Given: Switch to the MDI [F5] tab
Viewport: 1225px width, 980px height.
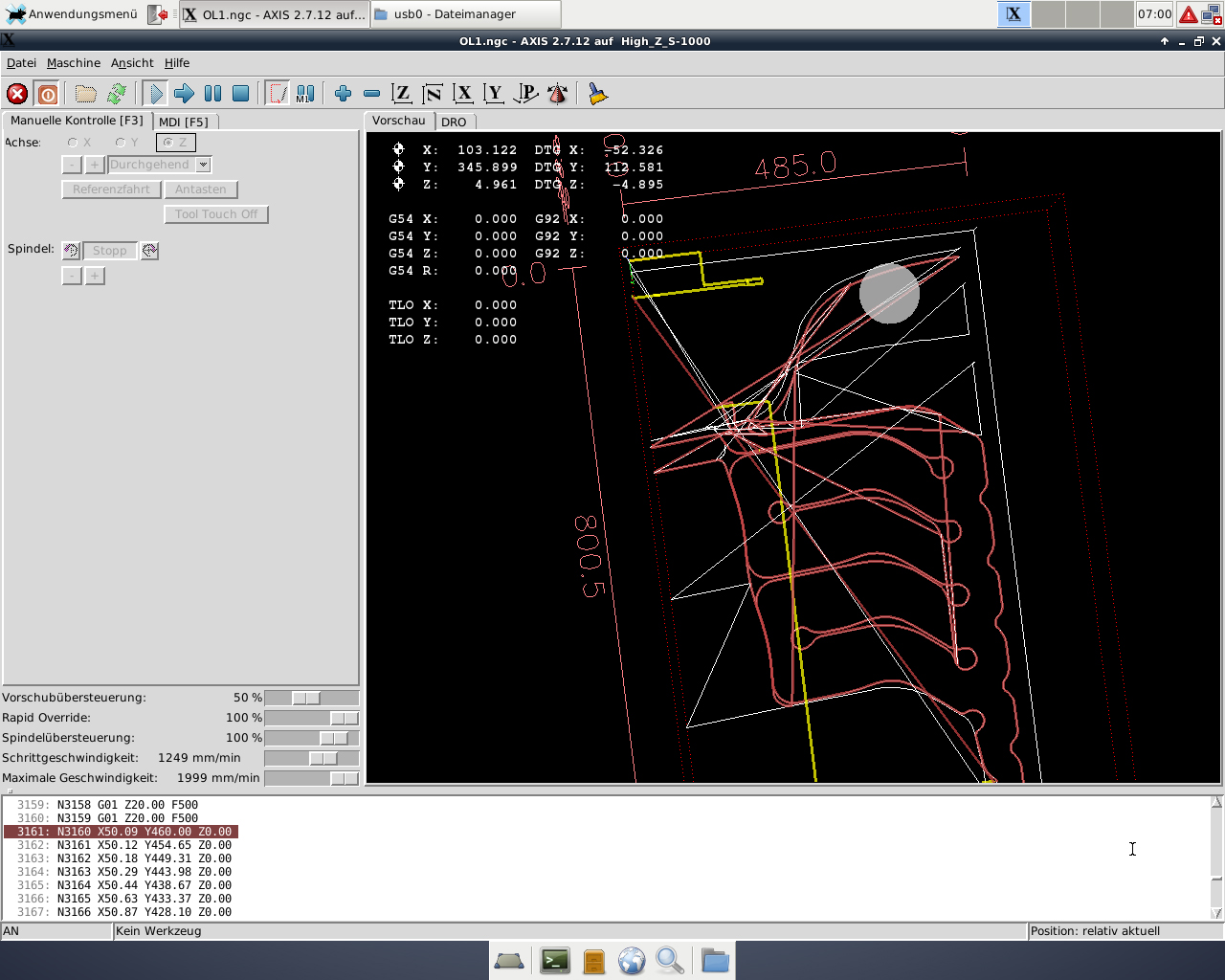Looking at the screenshot, I should [x=184, y=122].
